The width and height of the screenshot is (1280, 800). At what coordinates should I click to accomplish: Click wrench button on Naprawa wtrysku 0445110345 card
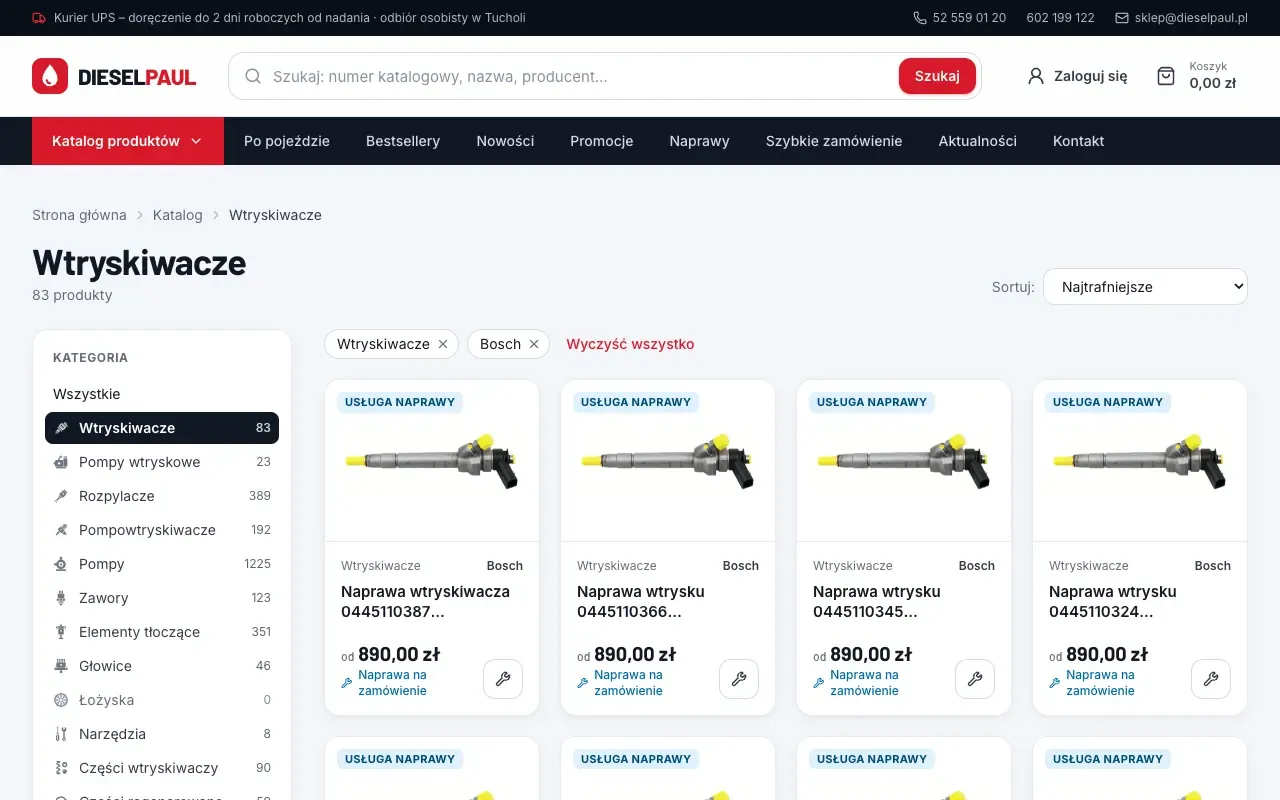click(x=975, y=679)
